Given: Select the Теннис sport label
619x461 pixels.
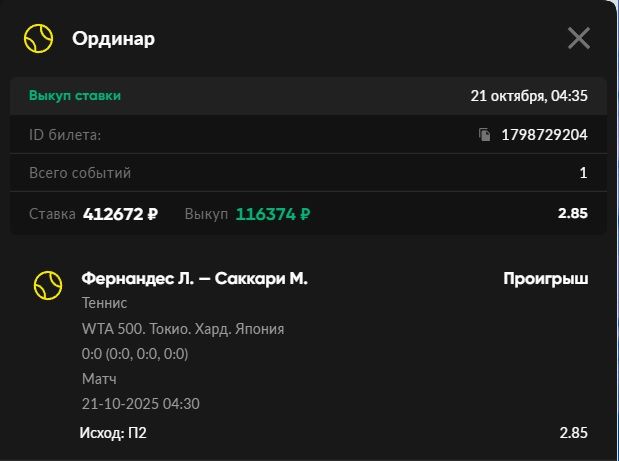Looking at the screenshot, I should click(x=104, y=303).
